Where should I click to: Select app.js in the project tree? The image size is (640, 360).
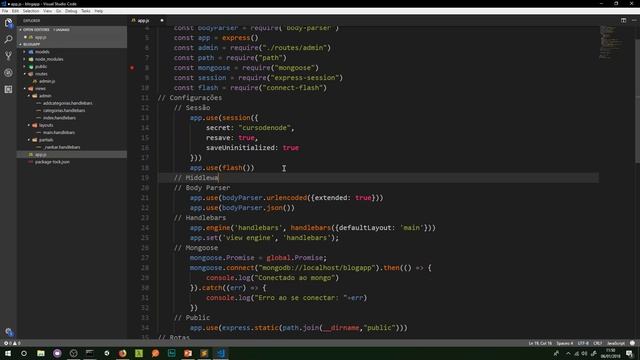[72, 155]
